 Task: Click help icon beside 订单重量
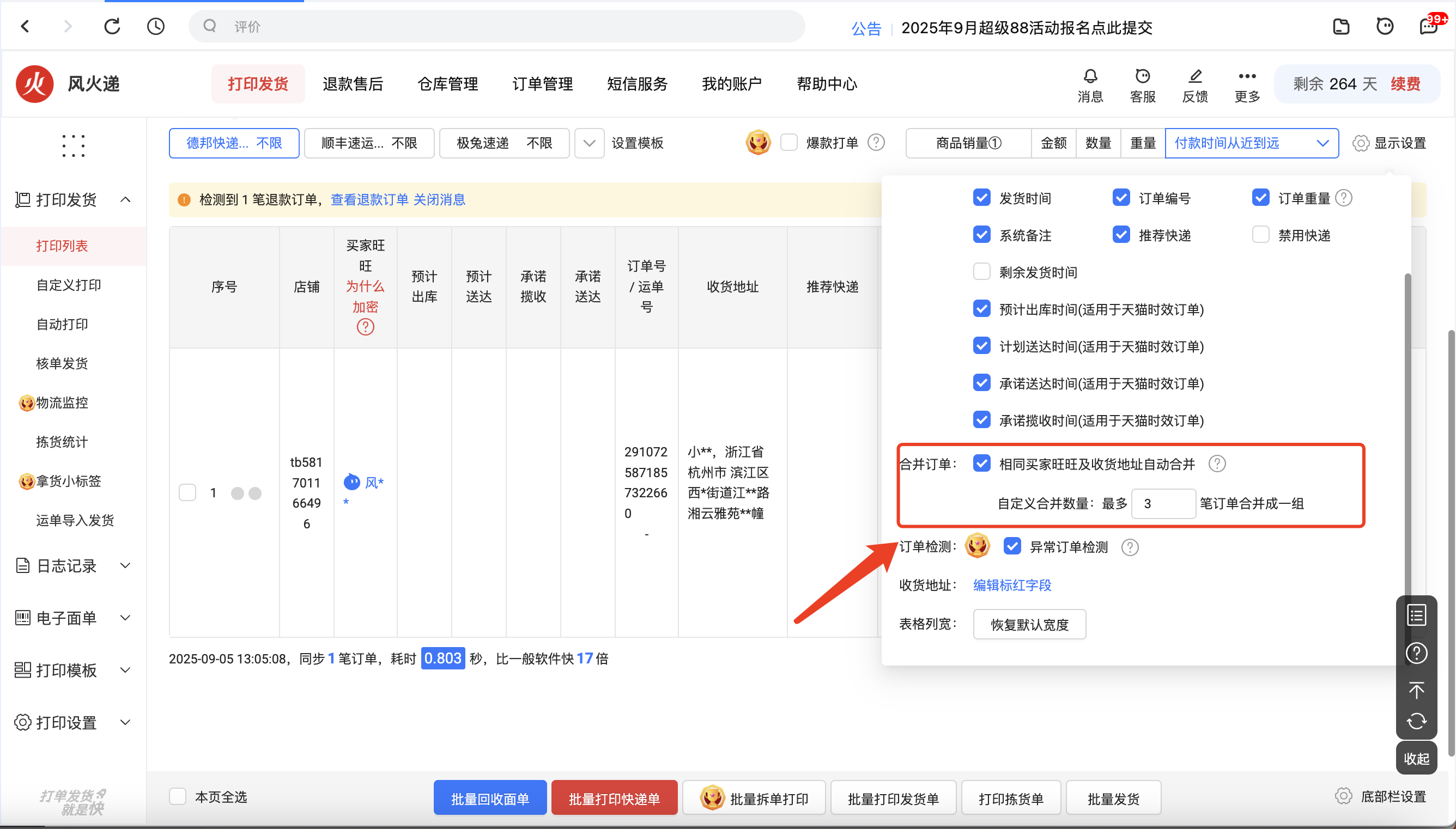(x=1344, y=198)
